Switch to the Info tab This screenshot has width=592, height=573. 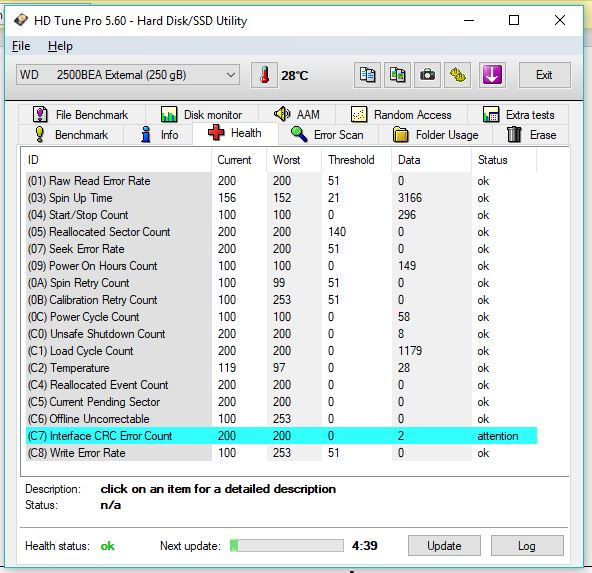pyautogui.click(x=159, y=135)
